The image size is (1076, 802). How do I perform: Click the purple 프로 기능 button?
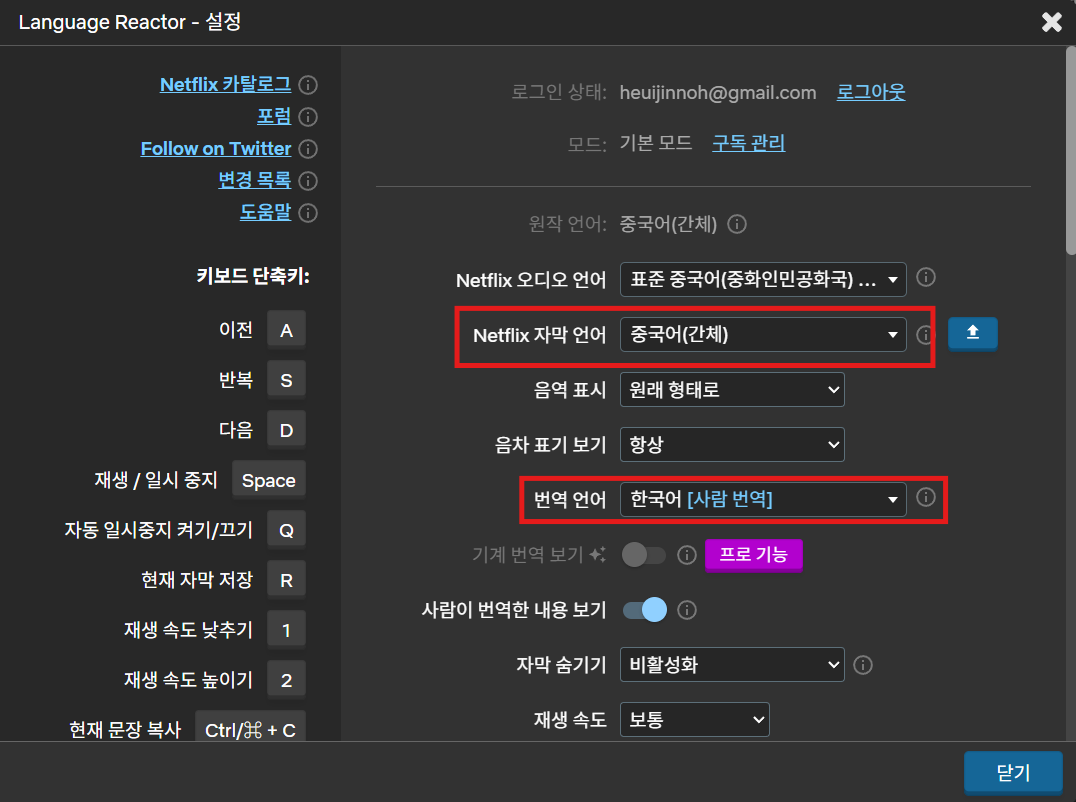pos(753,554)
